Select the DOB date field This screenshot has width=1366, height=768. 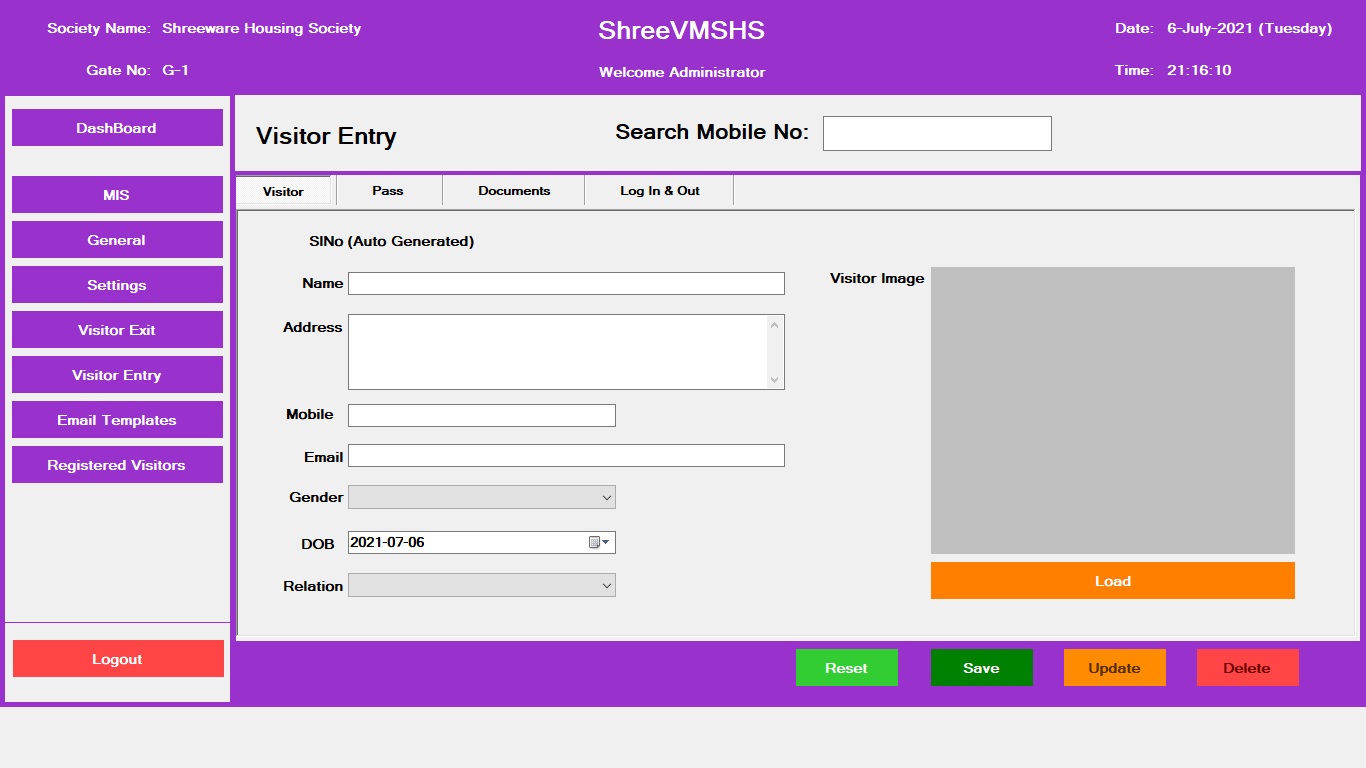pyautogui.click(x=482, y=542)
